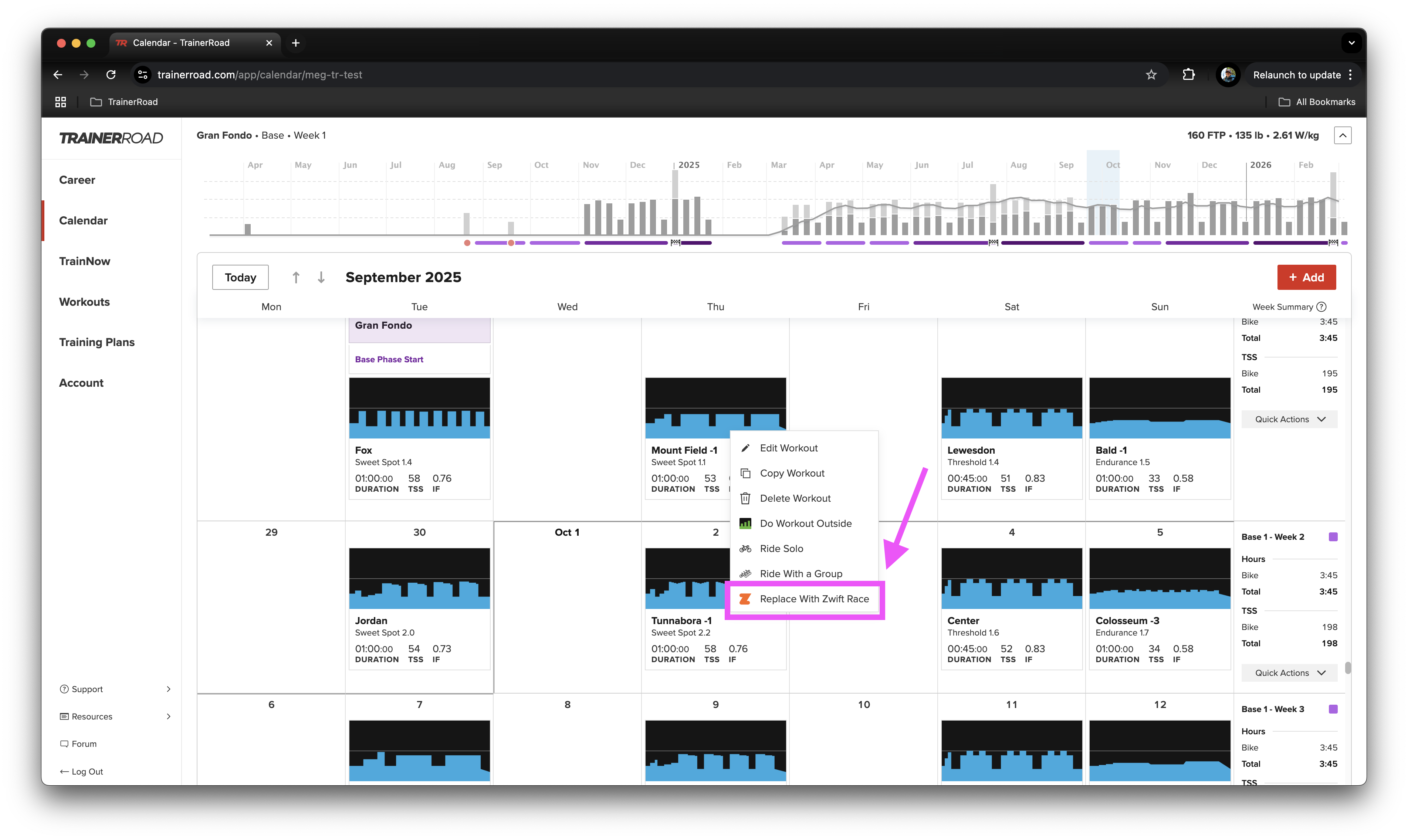Click the Ride Solo bike icon
The width and height of the screenshot is (1408, 840).
745,549
